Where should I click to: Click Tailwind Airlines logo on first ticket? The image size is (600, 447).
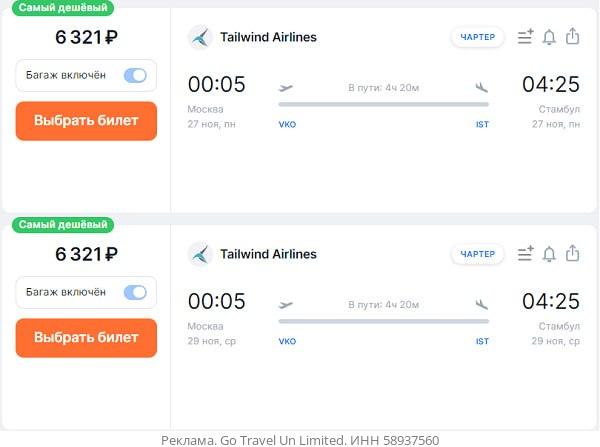coord(200,37)
